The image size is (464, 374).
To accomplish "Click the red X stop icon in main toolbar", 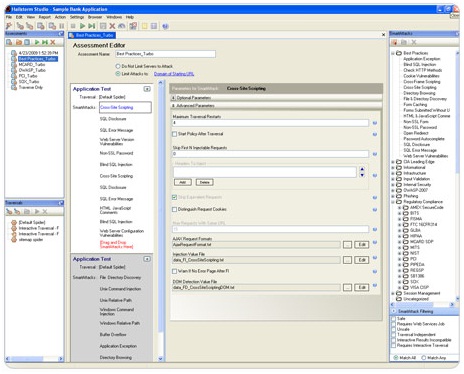I will pos(112,26).
